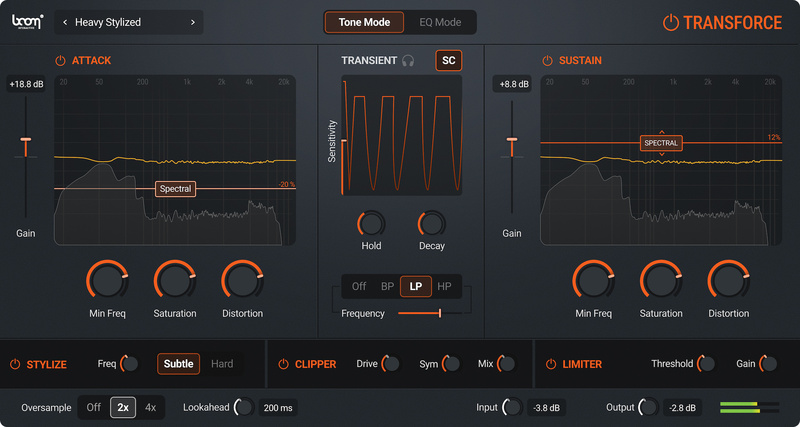Click the Attack Saturation knob
The height and width of the screenshot is (427, 800).
pos(175,281)
